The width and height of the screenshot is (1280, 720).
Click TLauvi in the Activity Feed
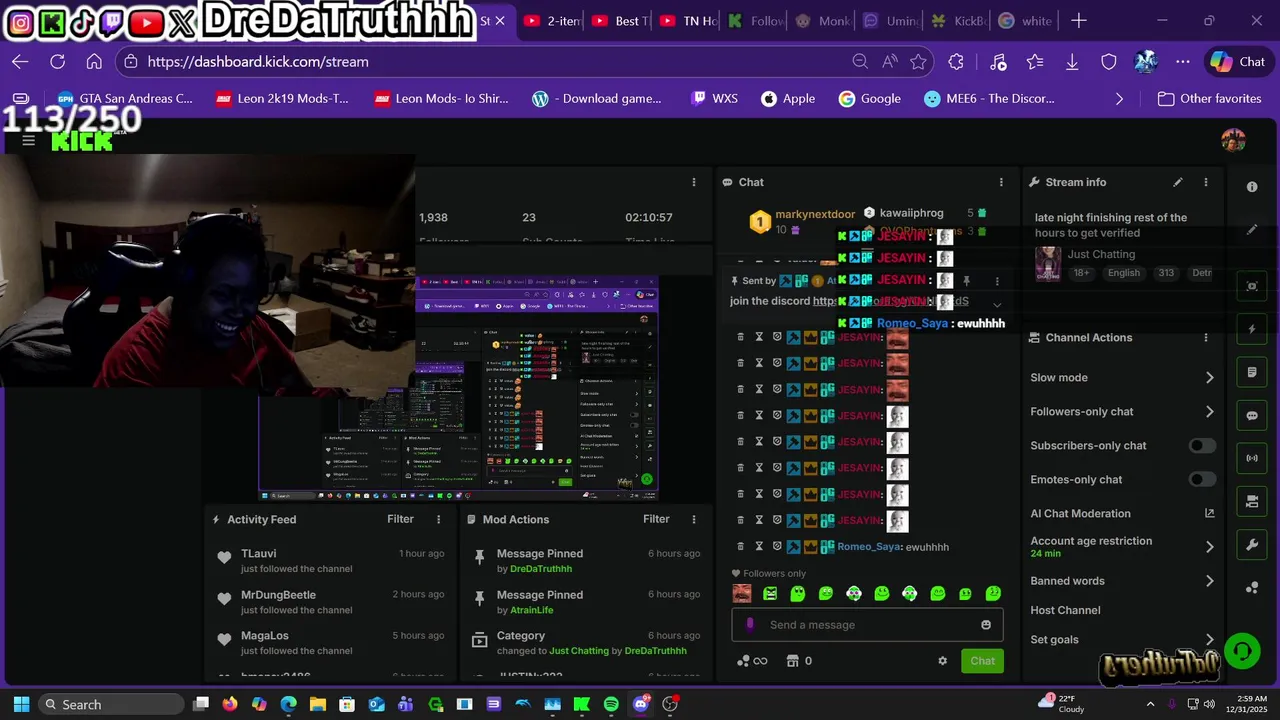click(259, 554)
